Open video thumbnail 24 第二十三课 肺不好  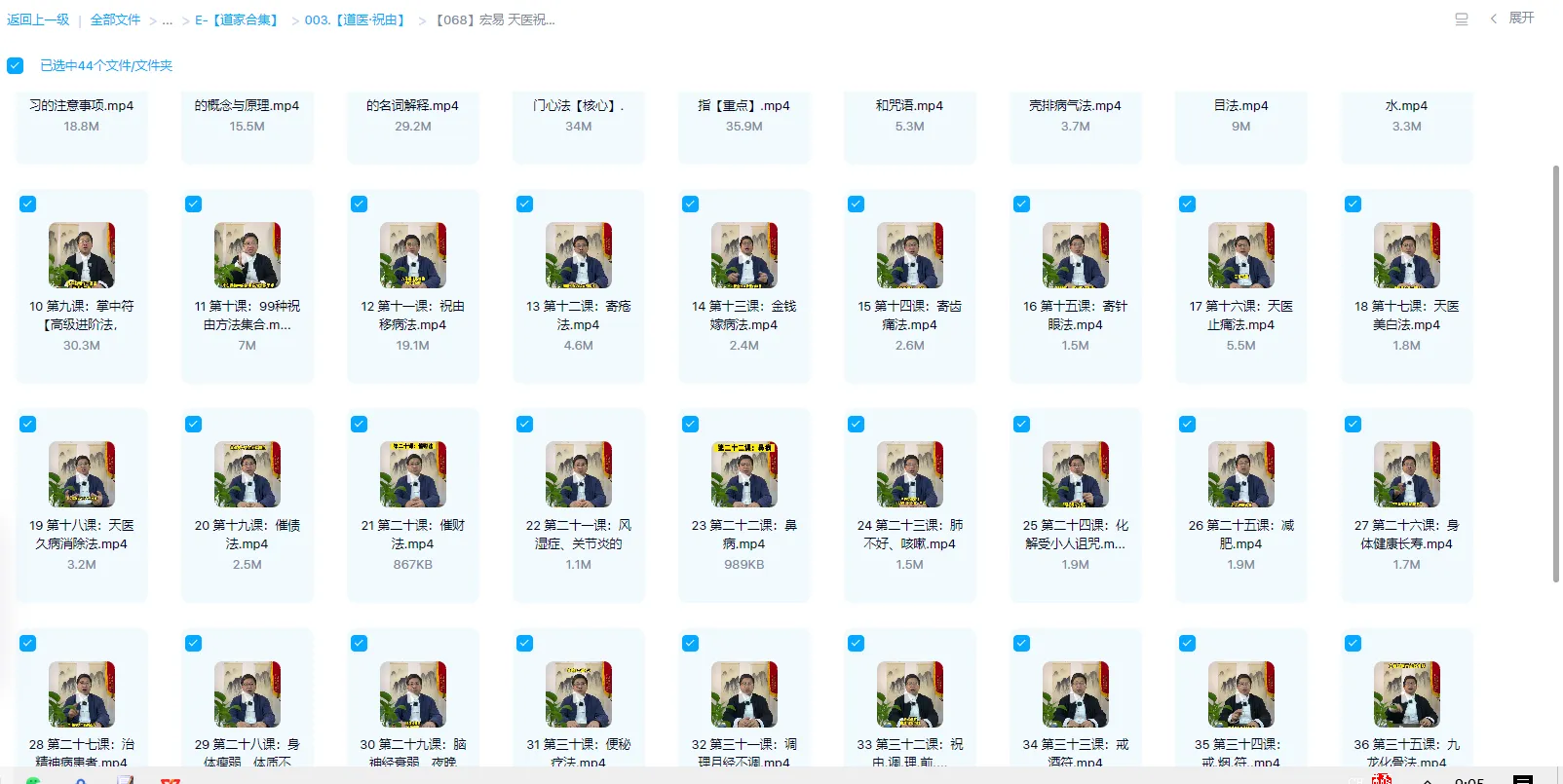click(x=909, y=474)
